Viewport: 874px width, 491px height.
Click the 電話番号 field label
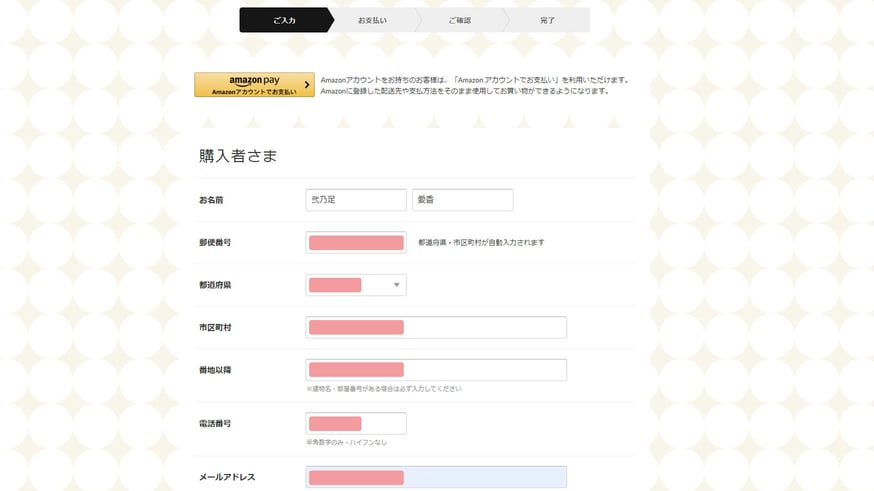[215, 424]
